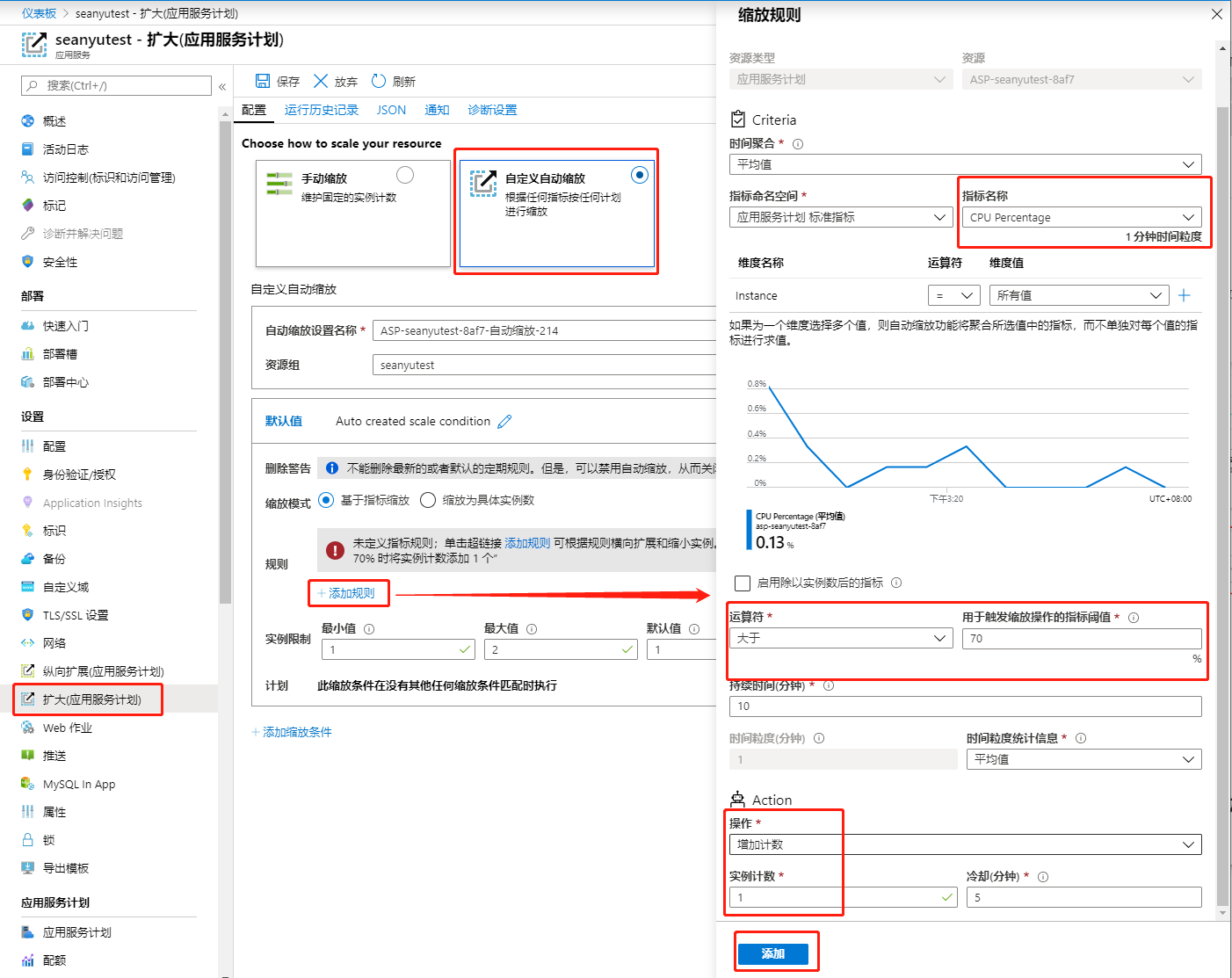Open the MySQL In App settings
The image size is (1232, 978).
click(x=79, y=783)
